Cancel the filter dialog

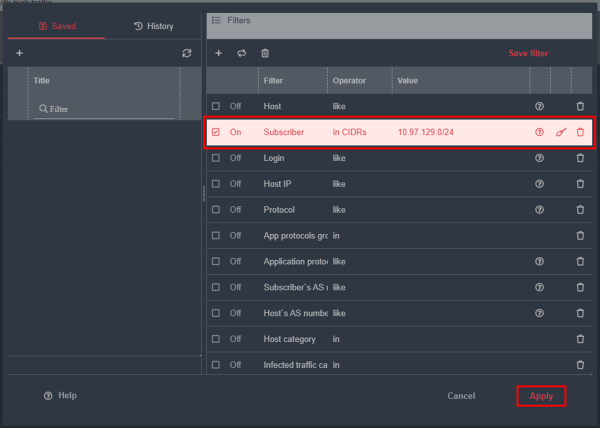(461, 396)
